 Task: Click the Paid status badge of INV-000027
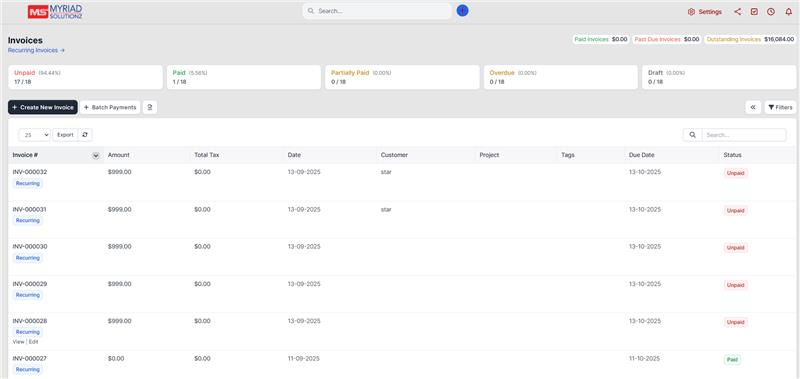pos(732,360)
